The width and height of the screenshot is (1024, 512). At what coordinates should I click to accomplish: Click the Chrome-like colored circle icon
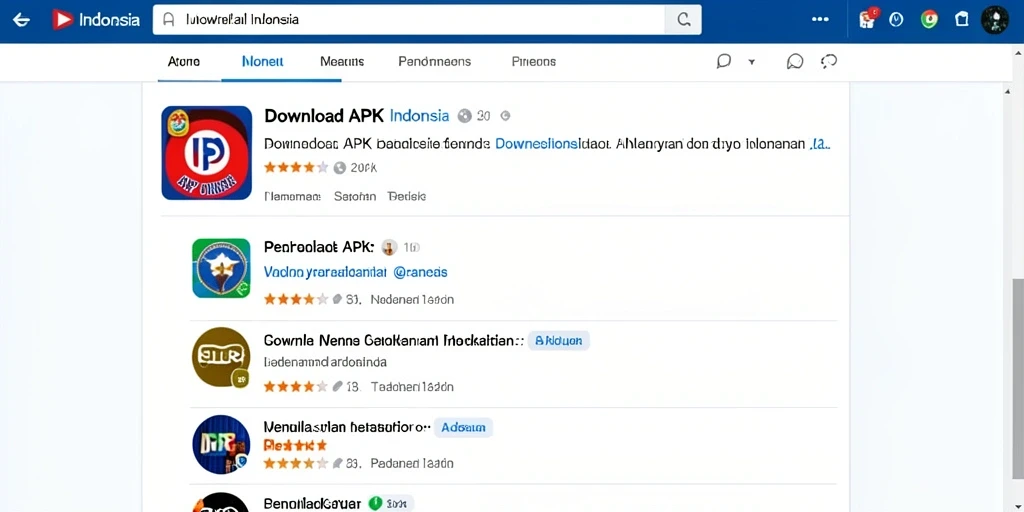929,20
